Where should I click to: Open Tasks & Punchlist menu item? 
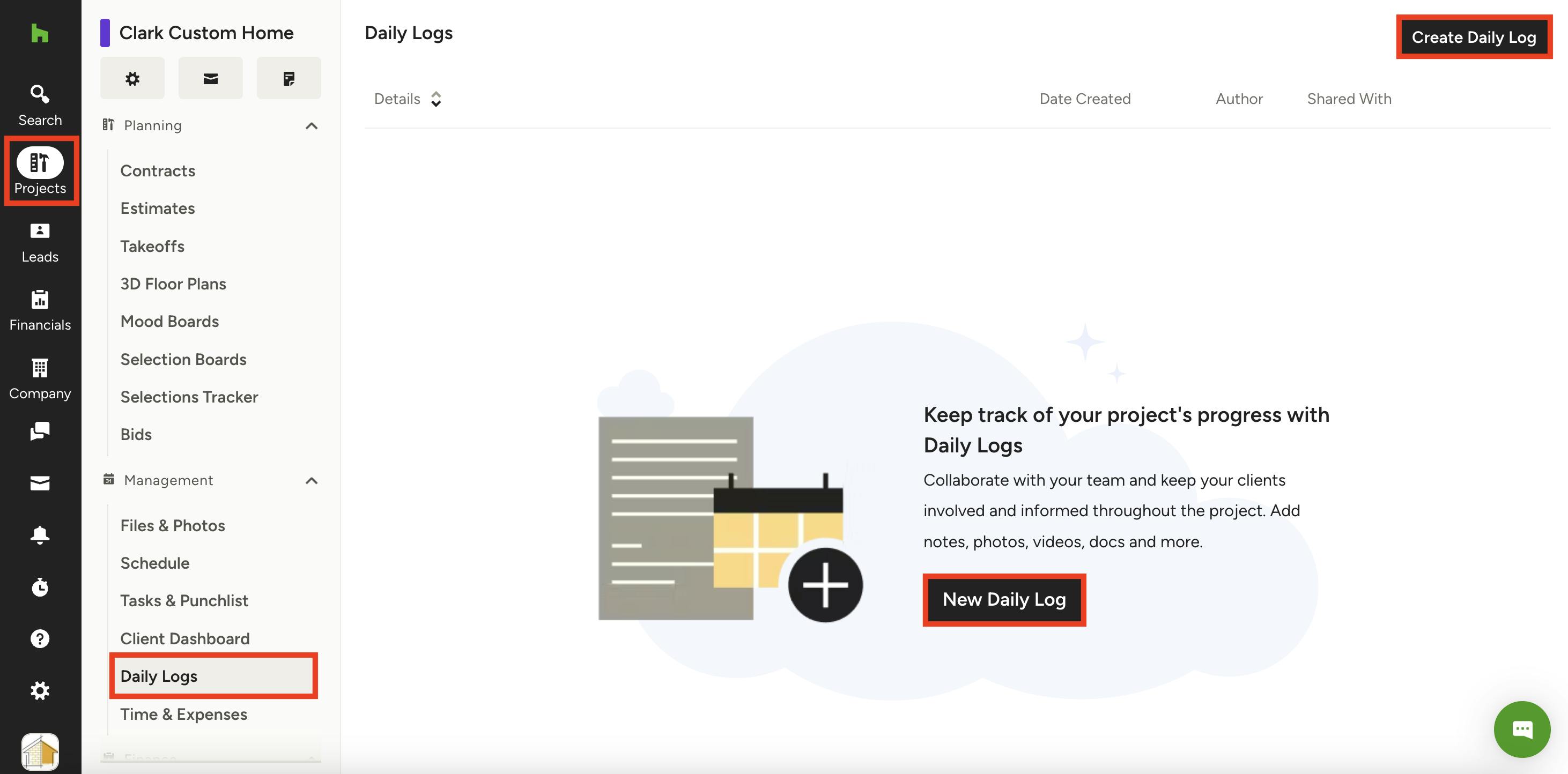[184, 600]
